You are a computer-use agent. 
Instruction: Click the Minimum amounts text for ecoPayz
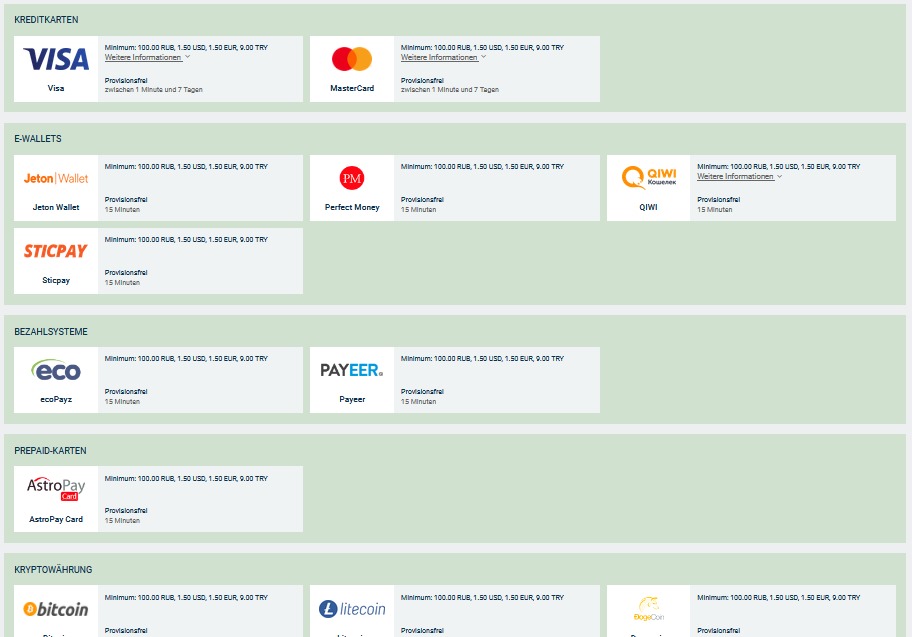(x=186, y=358)
